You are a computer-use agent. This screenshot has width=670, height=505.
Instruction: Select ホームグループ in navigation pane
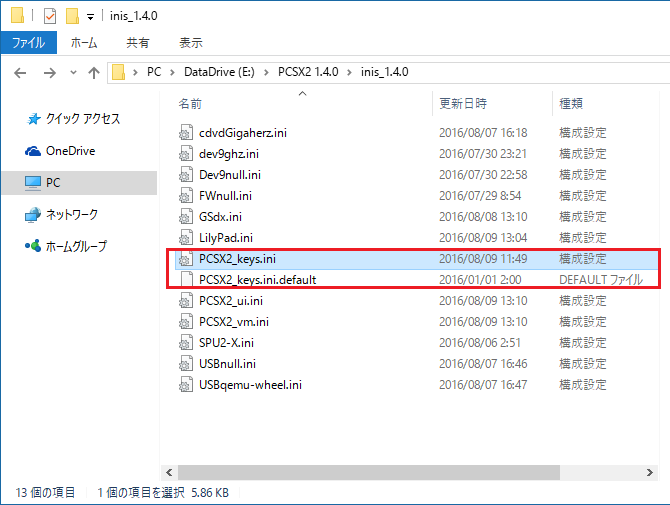(x=76, y=246)
